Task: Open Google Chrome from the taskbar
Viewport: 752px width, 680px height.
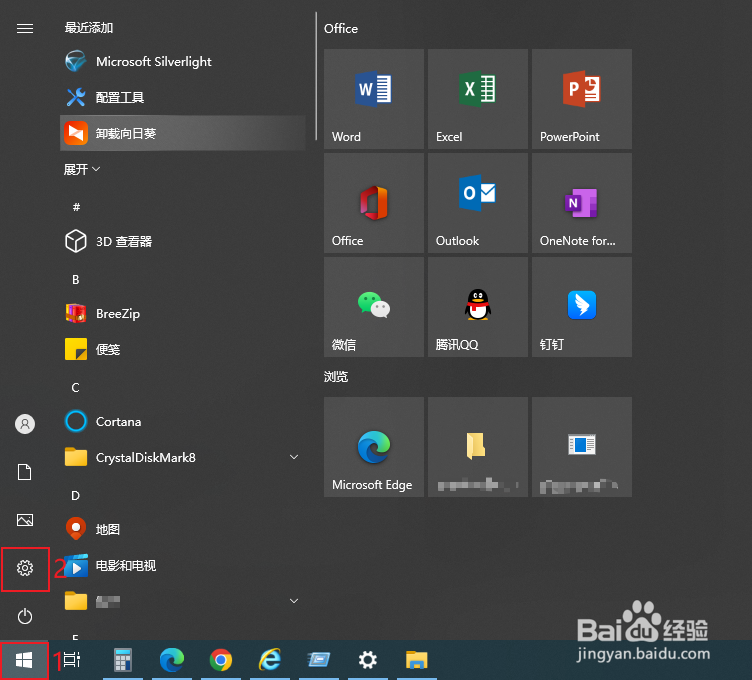Action: [221, 660]
